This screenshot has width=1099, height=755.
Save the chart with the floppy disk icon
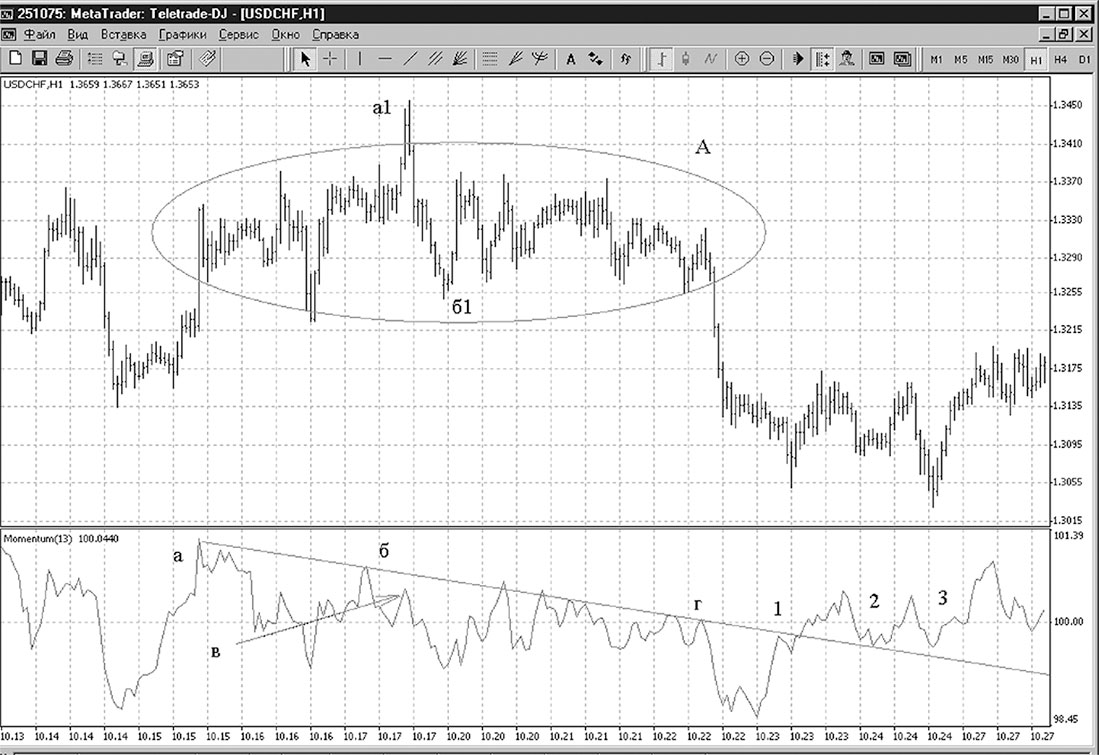(40, 59)
